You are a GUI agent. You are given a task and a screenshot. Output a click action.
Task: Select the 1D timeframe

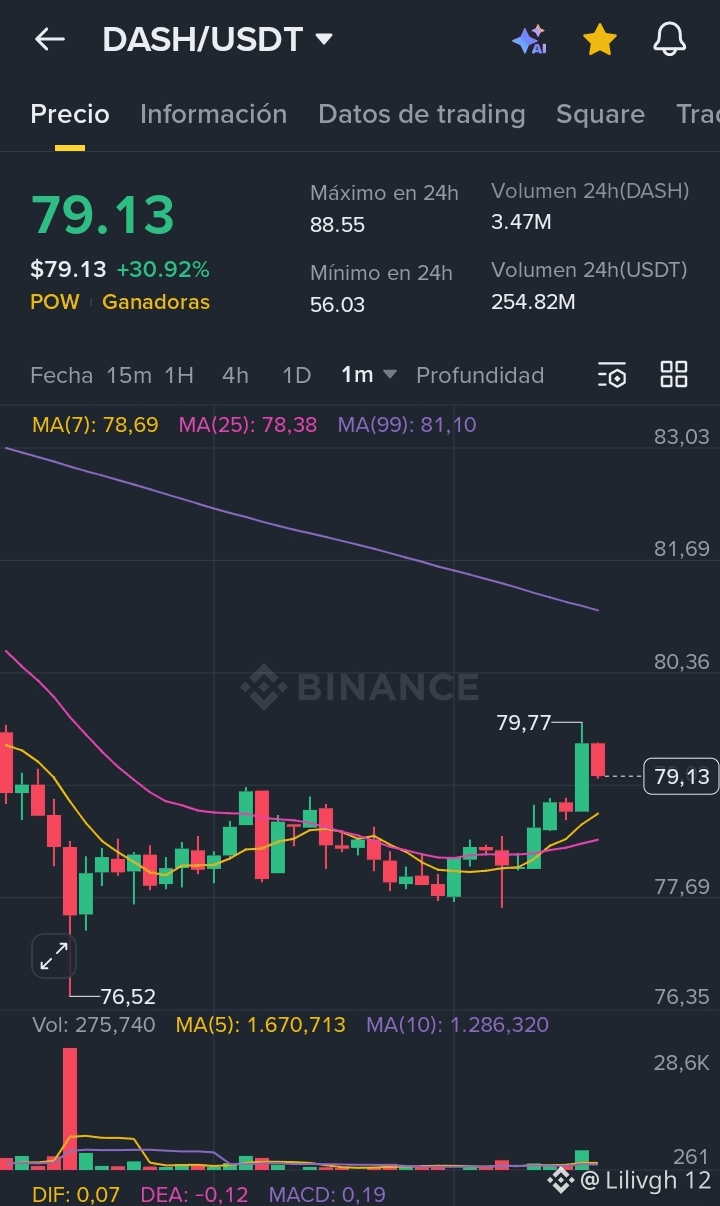click(x=296, y=375)
